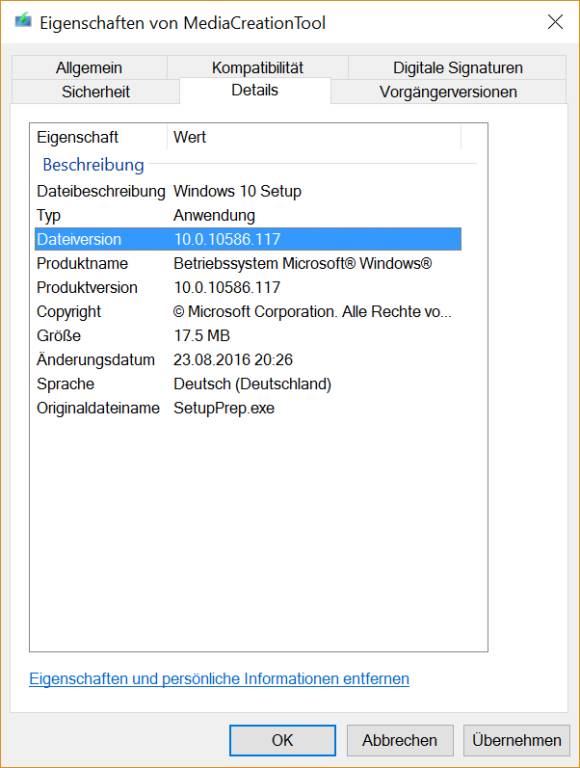This screenshot has width=580, height=768.
Task: Click link to remove properties and personal information
Action: [219, 679]
